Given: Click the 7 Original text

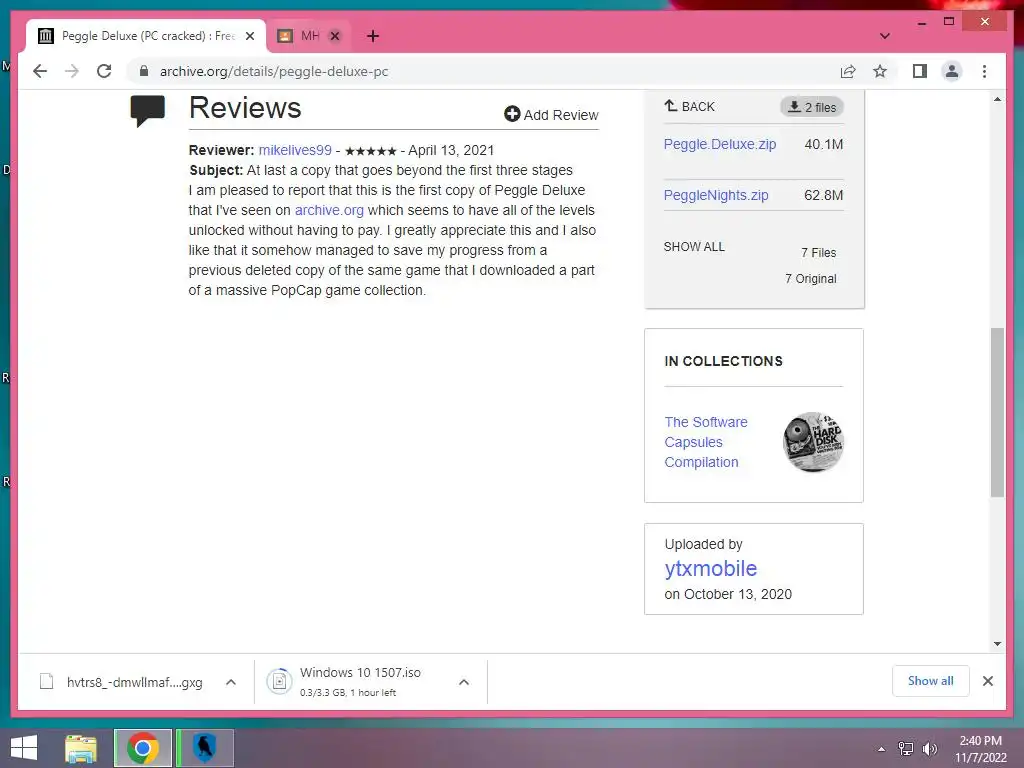Looking at the screenshot, I should [810, 279].
